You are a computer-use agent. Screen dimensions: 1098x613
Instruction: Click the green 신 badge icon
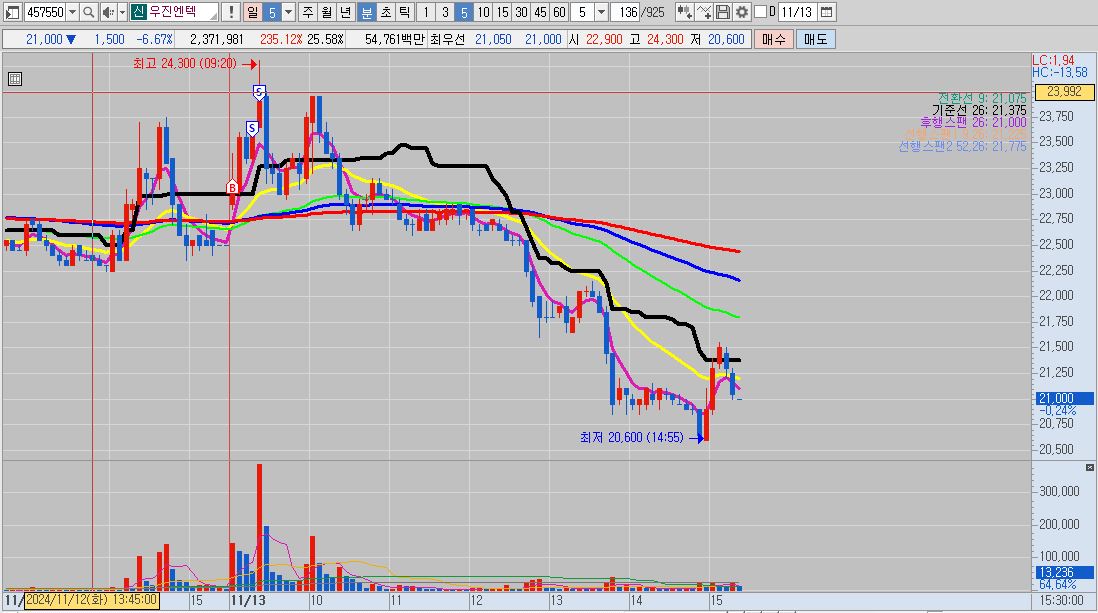138,12
